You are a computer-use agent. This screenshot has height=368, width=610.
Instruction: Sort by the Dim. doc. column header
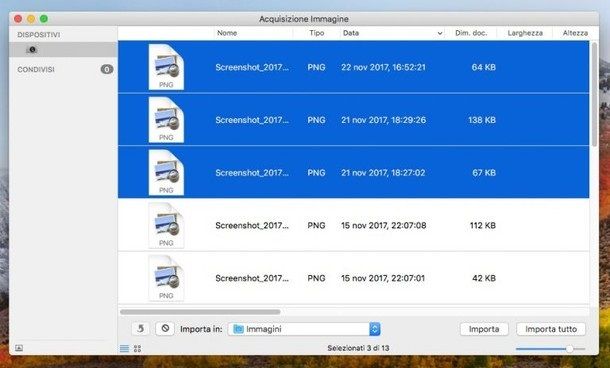(471, 33)
